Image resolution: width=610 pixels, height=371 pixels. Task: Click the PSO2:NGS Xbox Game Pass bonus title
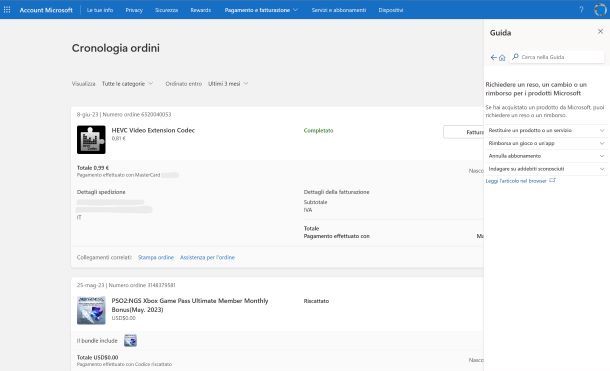190,305
